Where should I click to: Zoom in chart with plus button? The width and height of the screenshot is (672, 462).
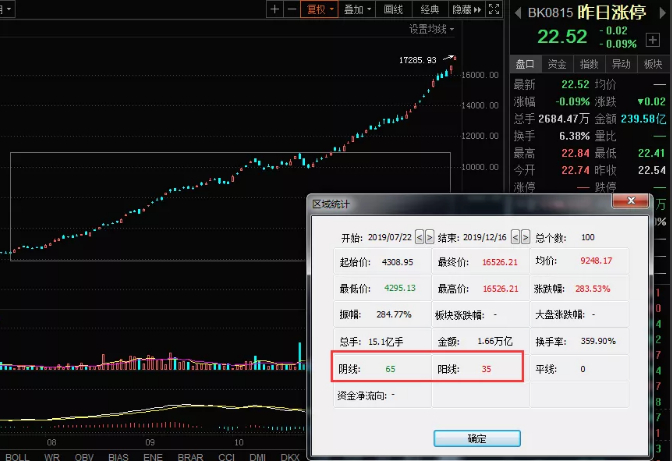coord(275,9)
